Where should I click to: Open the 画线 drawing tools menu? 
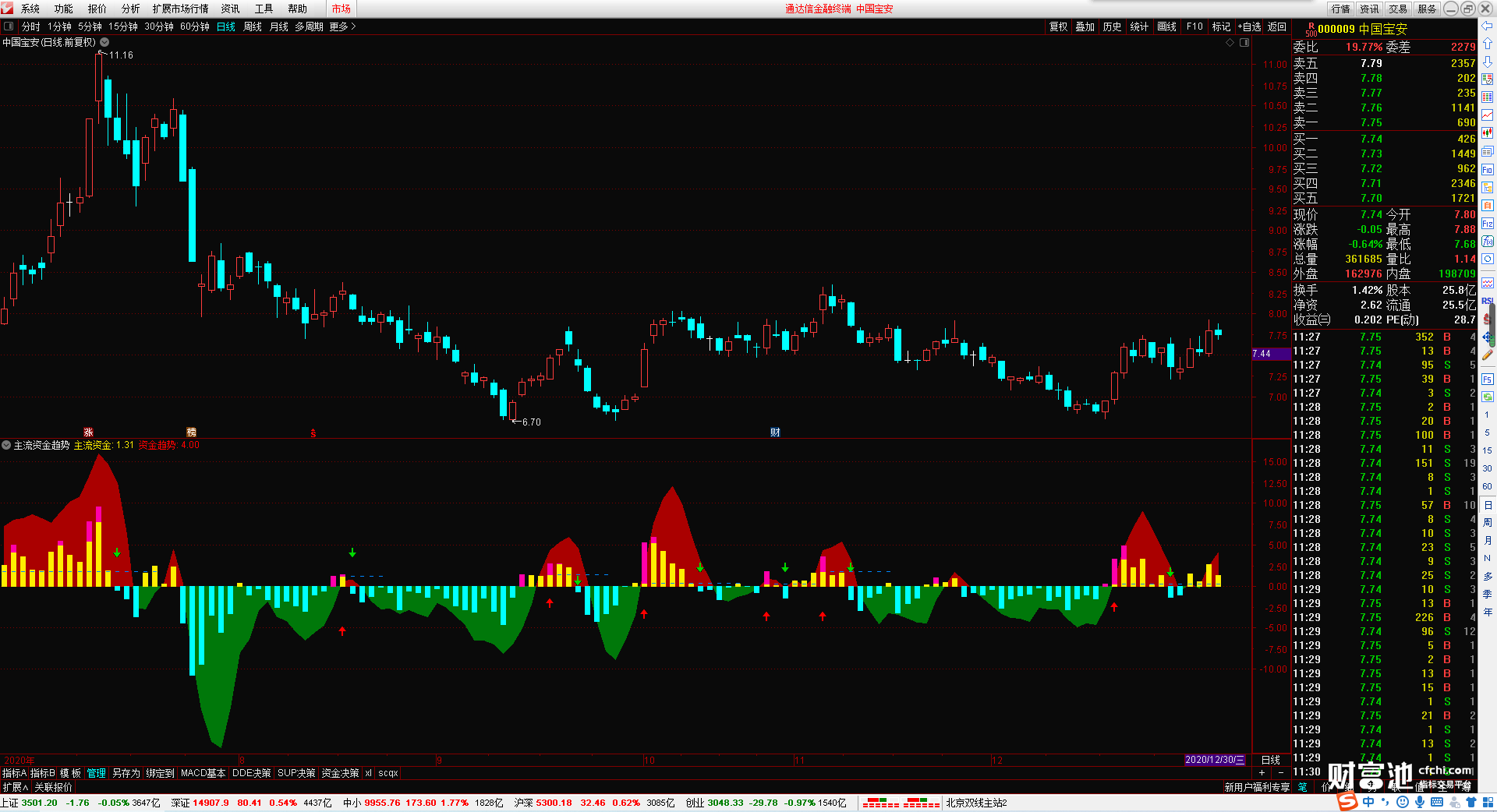[x=1167, y=26]
